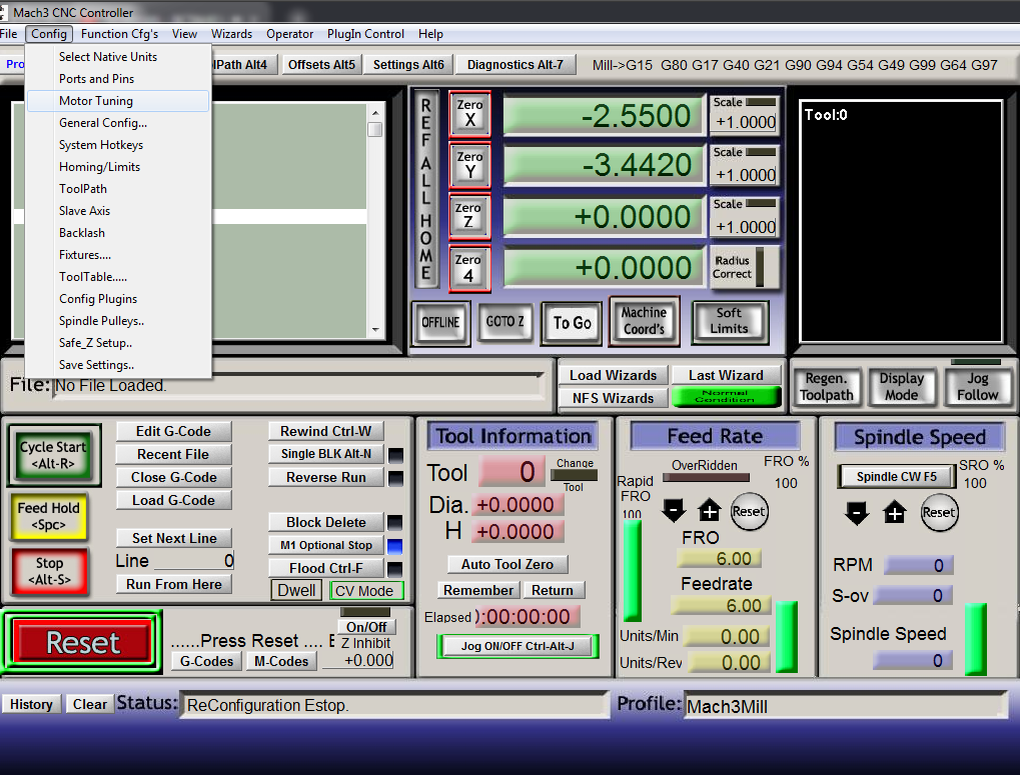Viewport: 1020px width, 775px height.
Task: Click the Regen. Toolpath button
Action: click(827, 387)
